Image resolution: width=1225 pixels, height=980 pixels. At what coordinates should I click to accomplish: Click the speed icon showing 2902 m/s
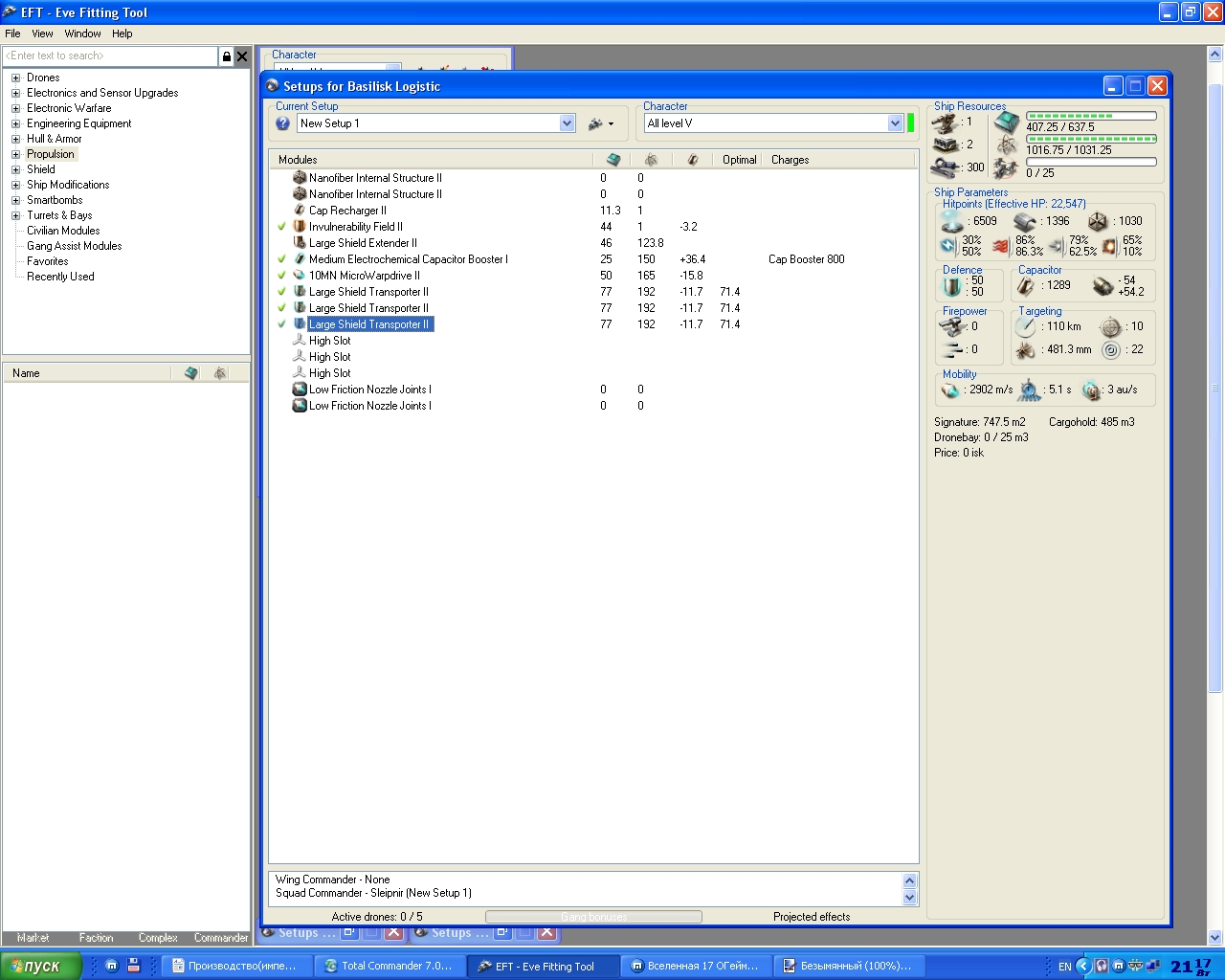coord(950,390)
